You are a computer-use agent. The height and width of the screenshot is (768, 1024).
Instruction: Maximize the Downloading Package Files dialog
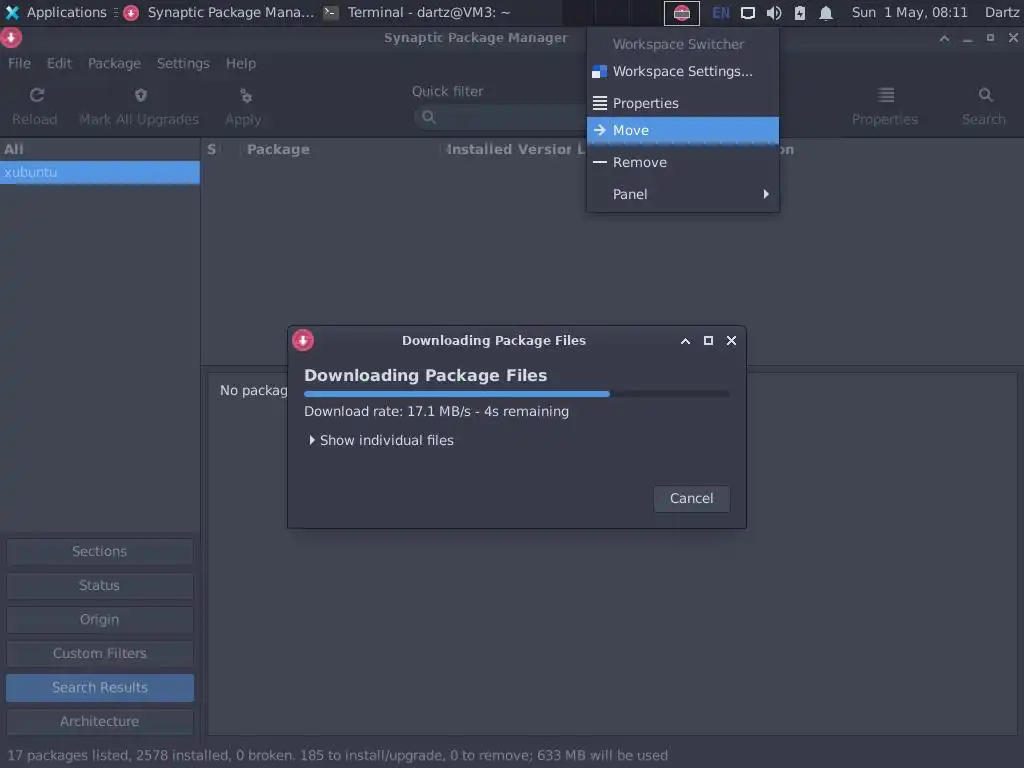(x=708, y=340)
